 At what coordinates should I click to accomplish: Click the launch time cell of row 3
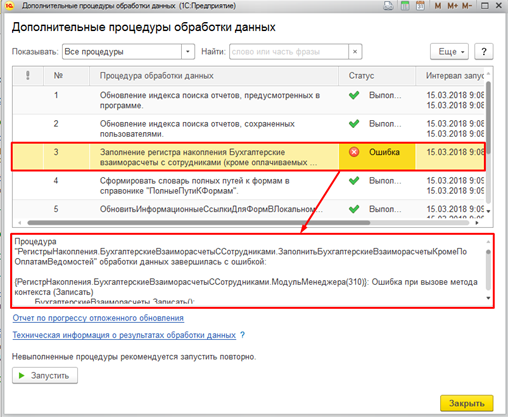(x=450, y=157)
